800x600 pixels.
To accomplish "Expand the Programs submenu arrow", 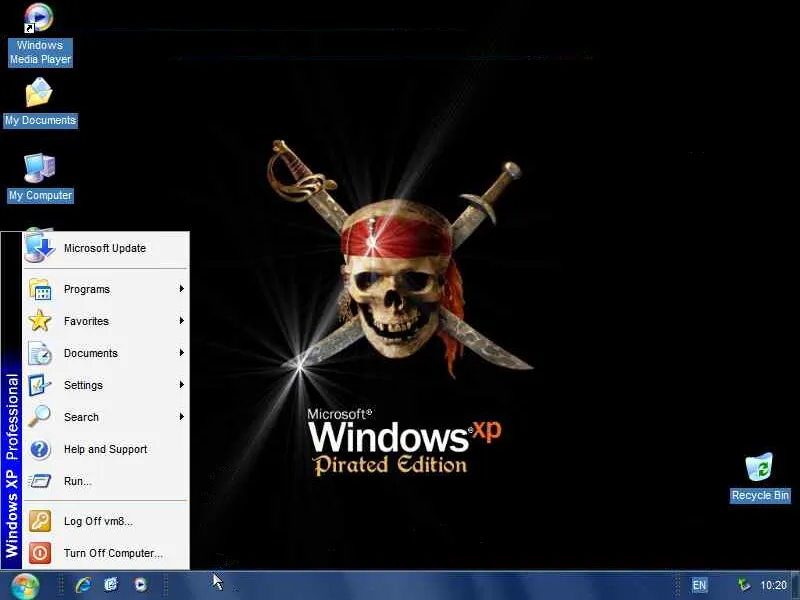I will (181, 289).
